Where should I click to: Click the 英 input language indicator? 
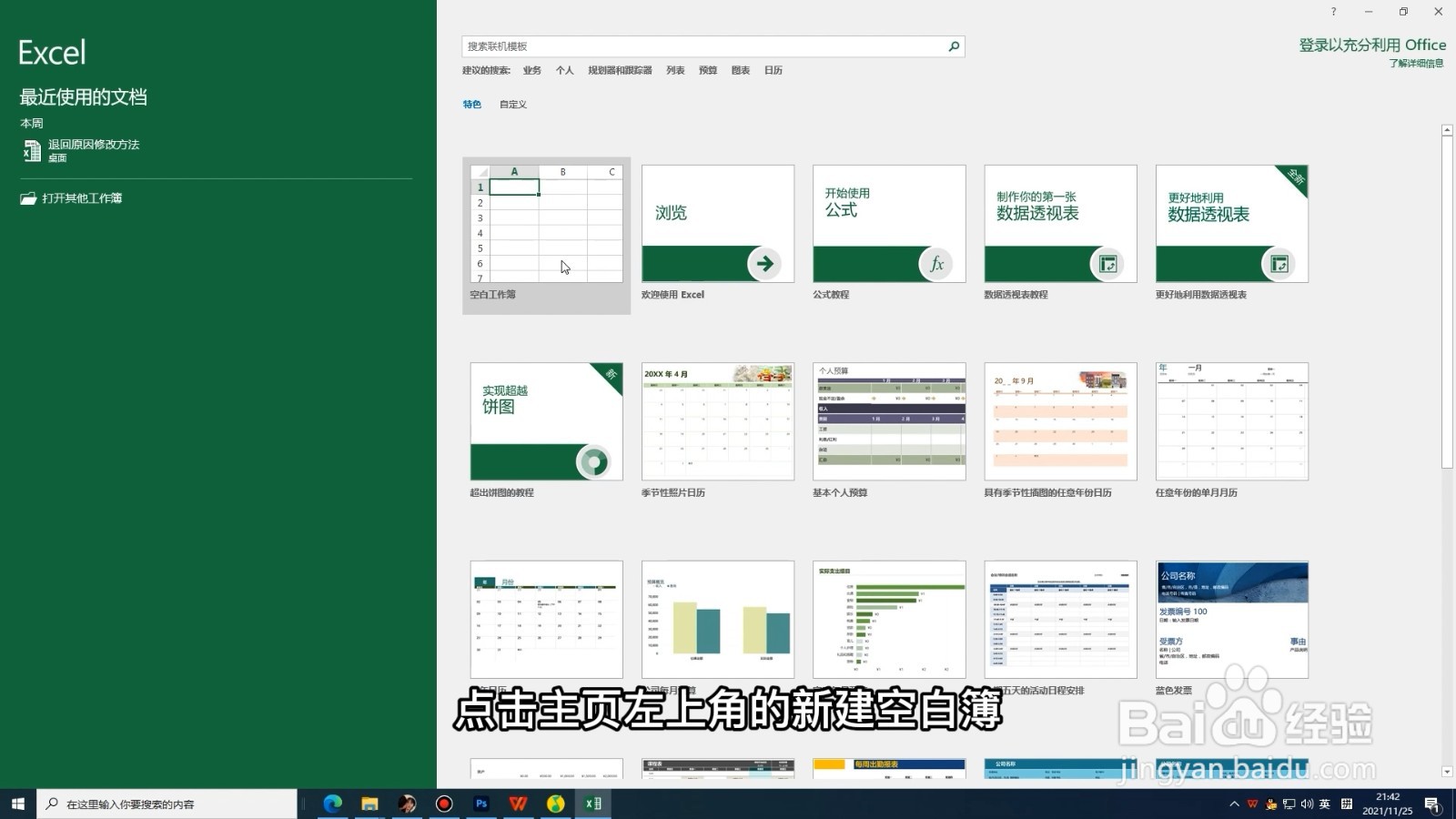pos(1325,804)
